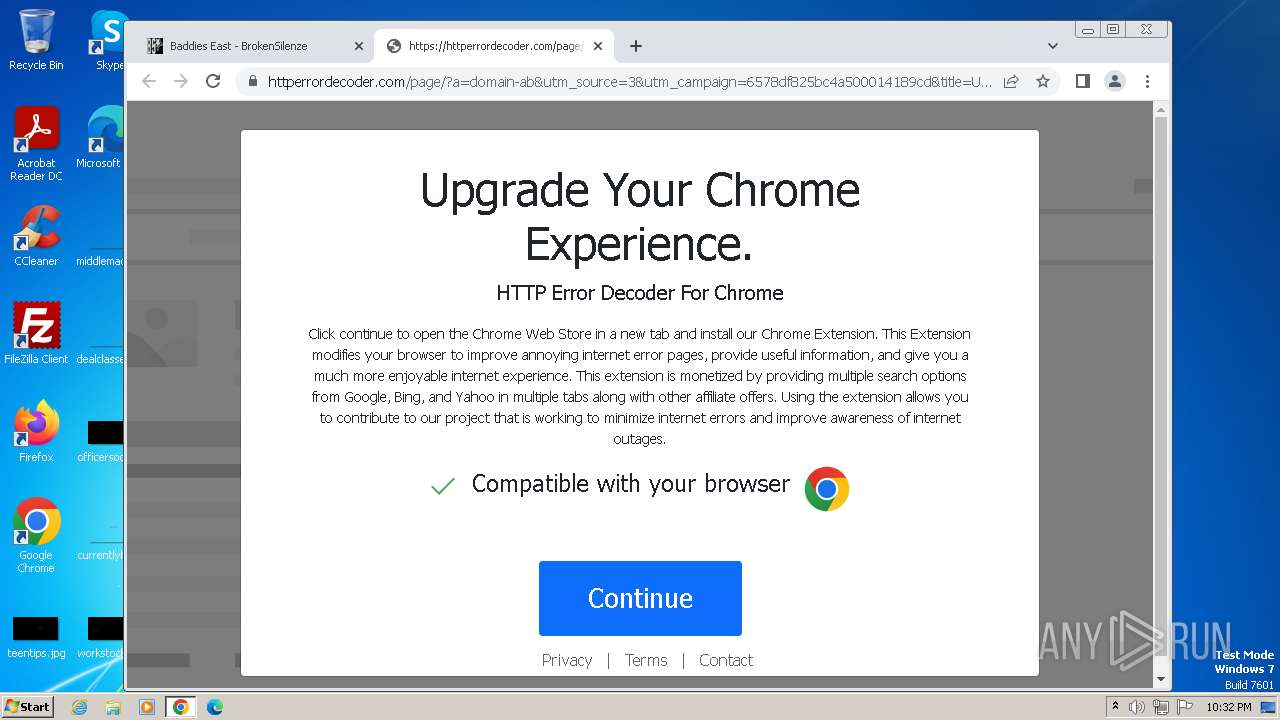Open a new Chrome tab

[x=636, y=46]
